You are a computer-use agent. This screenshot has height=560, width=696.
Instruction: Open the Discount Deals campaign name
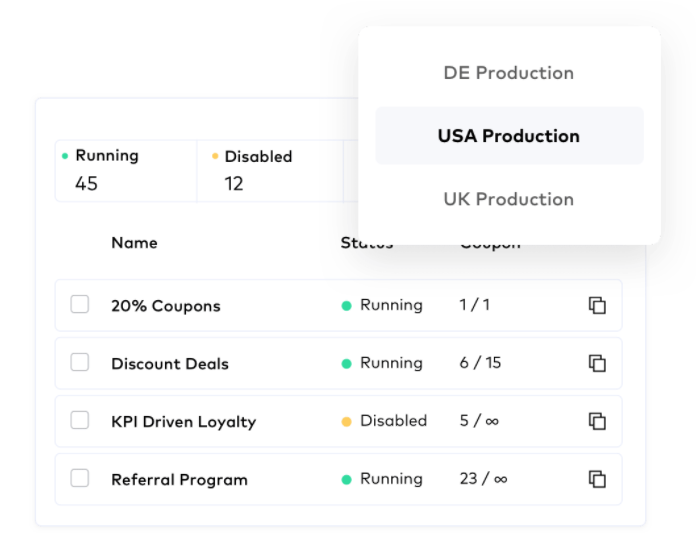click(170, 364)
